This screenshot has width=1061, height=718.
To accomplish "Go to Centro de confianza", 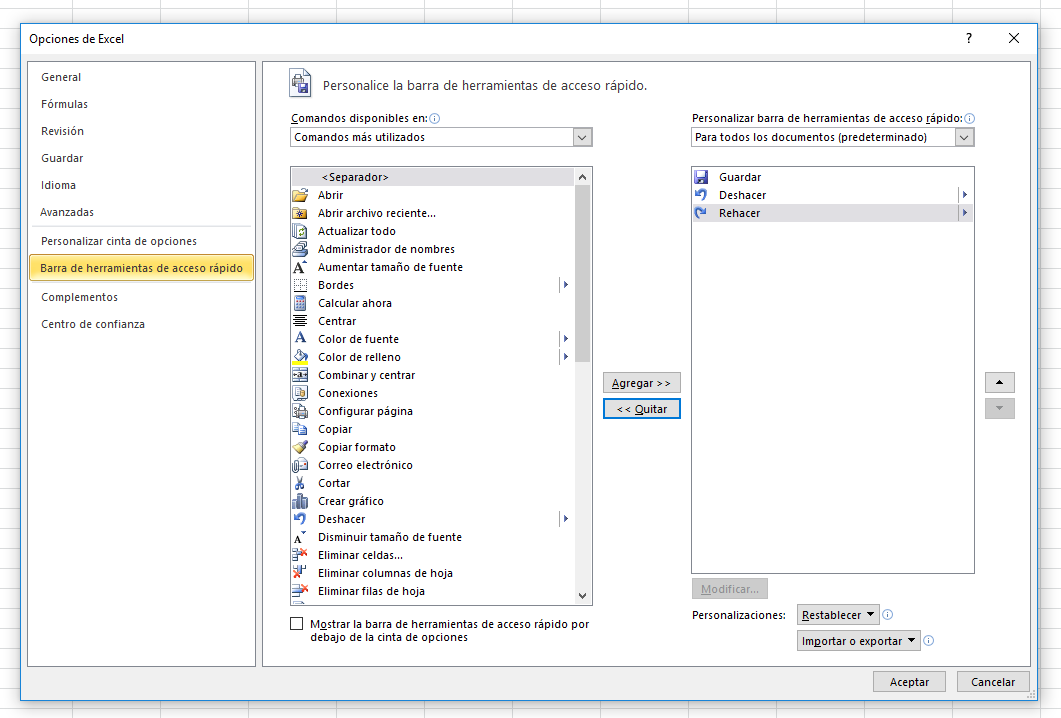I will point(93,324).
